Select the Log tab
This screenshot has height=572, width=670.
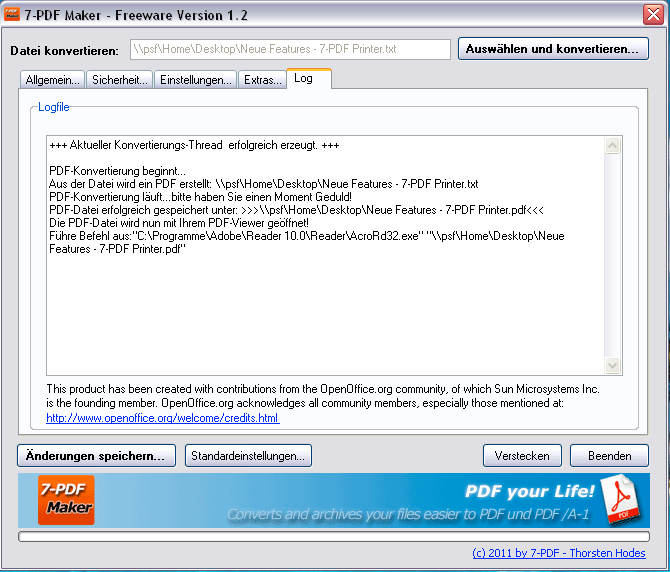pos(309,79)
